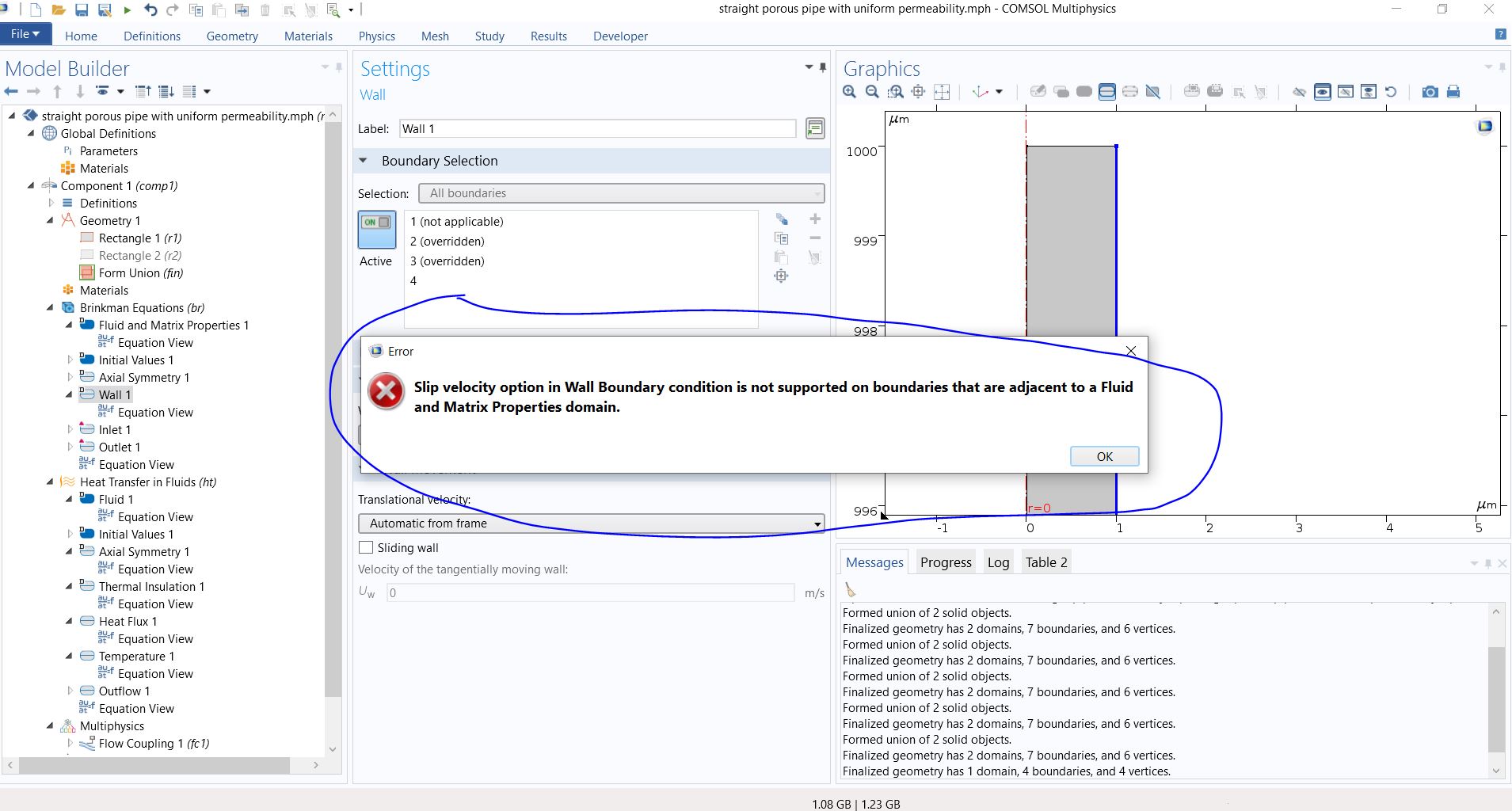Click the Zoom Box icon in Graphics
This screenshot has width=1512, height=811.
click(x=895, y=92)
